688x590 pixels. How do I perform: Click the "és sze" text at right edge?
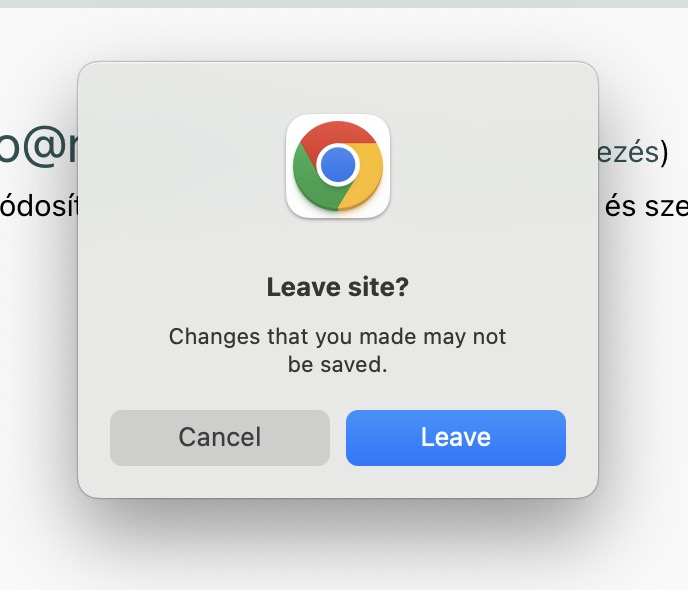pyautogui.click(x=646, y=206)
